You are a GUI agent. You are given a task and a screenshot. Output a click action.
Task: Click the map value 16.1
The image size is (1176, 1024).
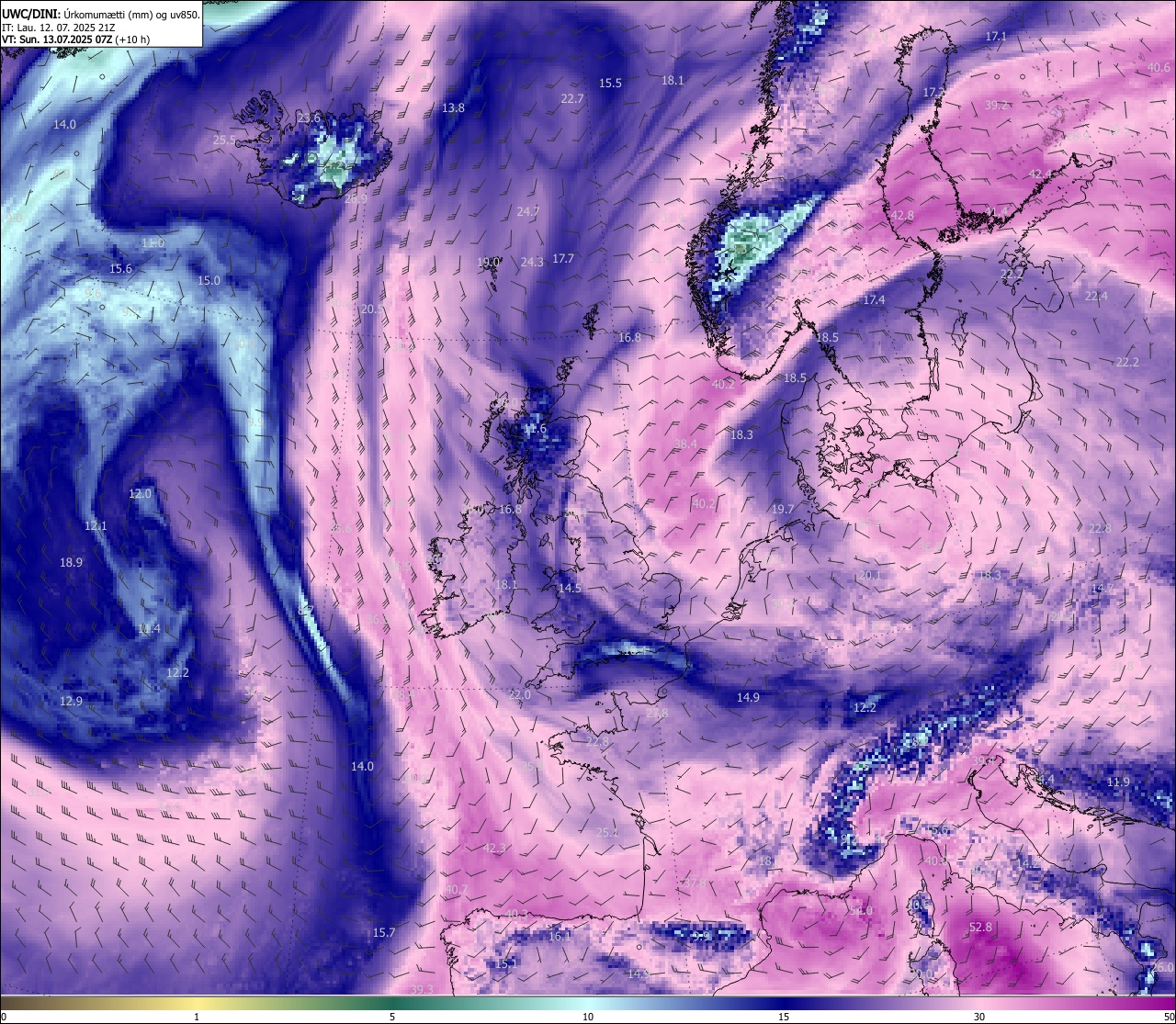[x=560, y=936]
